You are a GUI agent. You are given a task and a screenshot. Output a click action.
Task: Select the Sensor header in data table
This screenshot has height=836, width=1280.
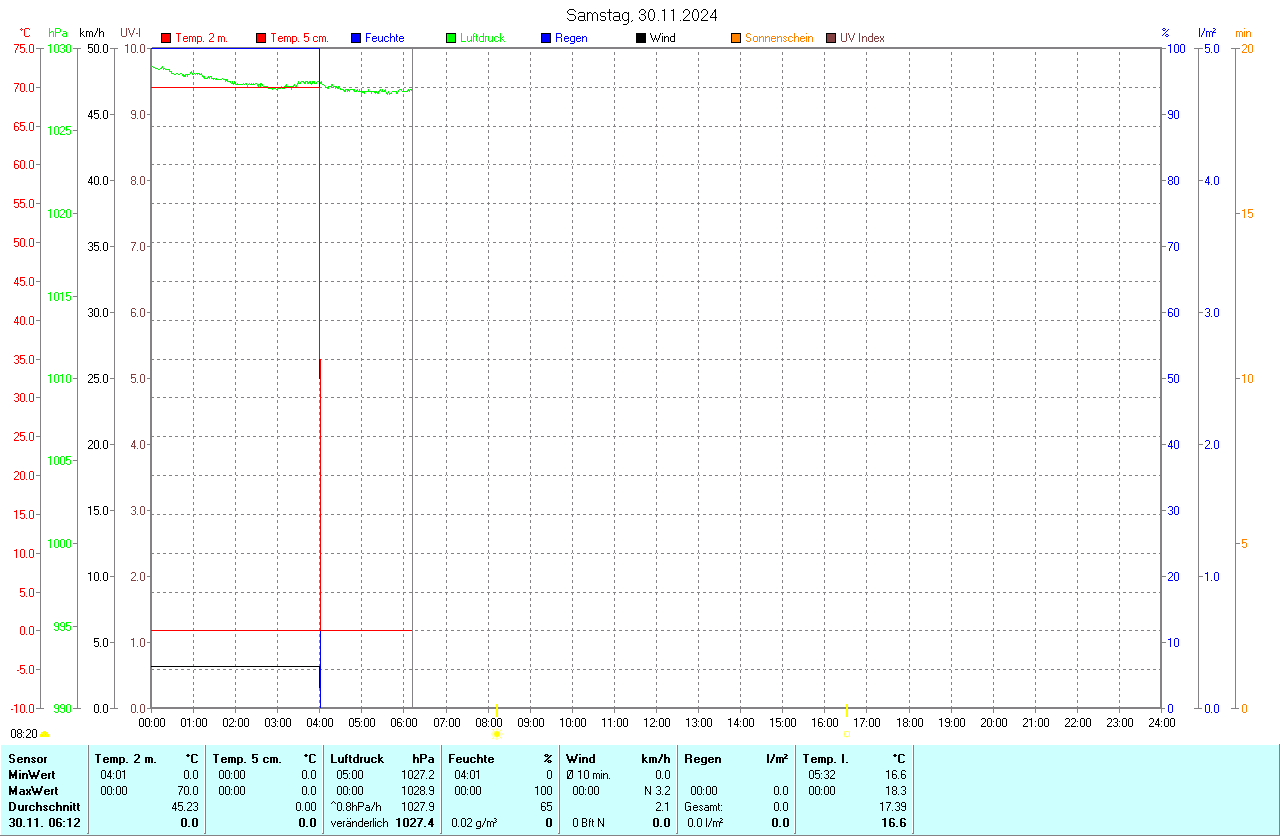28,759
